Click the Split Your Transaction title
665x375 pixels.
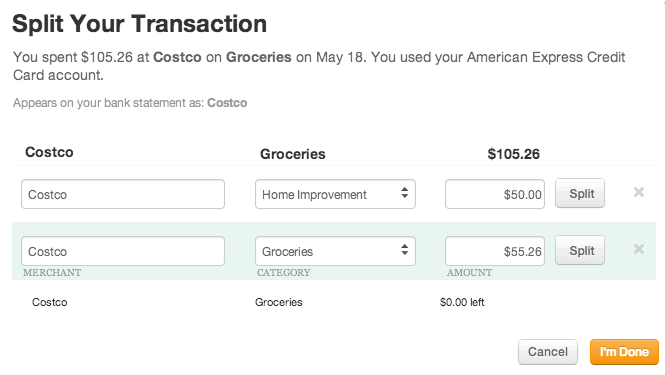click(x=140, y=24)
